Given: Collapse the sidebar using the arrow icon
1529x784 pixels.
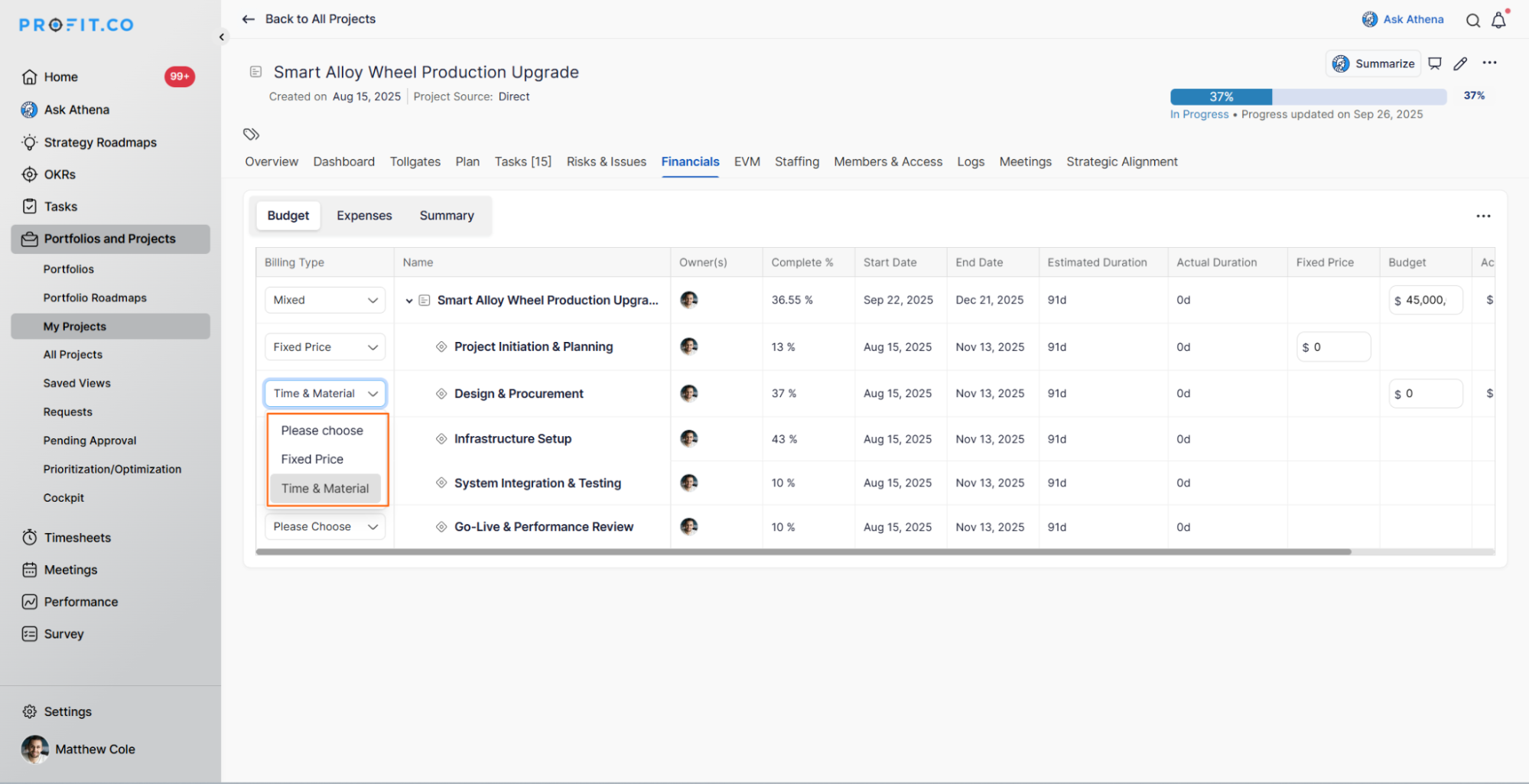Looking at the screenshot, I should click(222, 37).
